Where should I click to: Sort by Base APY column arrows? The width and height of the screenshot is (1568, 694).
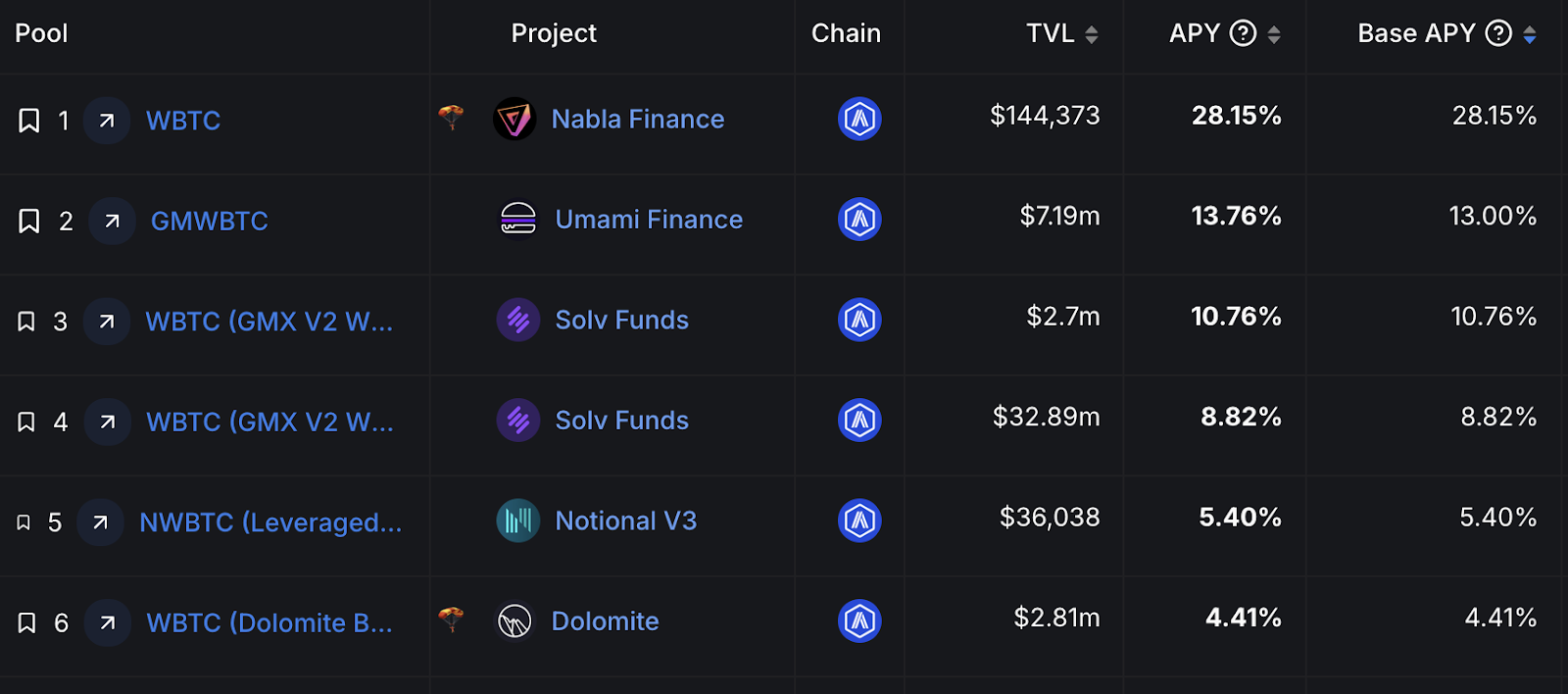pos(1530,34)
